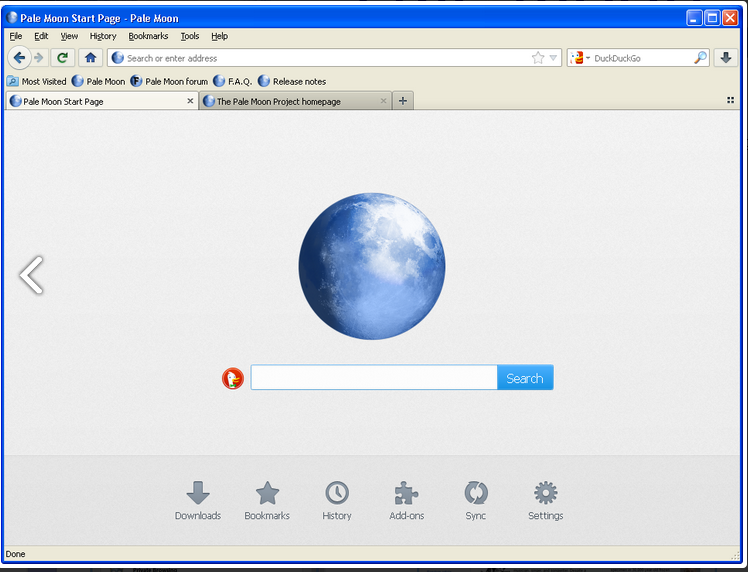Click the Pale Moon globe logo
The image size is (748, 572).
pyautogui.click(x=372, y=266)
